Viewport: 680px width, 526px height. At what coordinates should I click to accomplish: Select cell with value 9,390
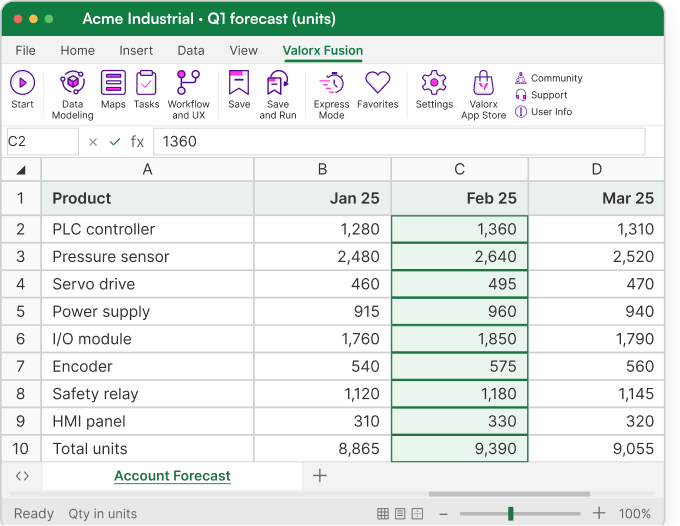tap(460, 449)
